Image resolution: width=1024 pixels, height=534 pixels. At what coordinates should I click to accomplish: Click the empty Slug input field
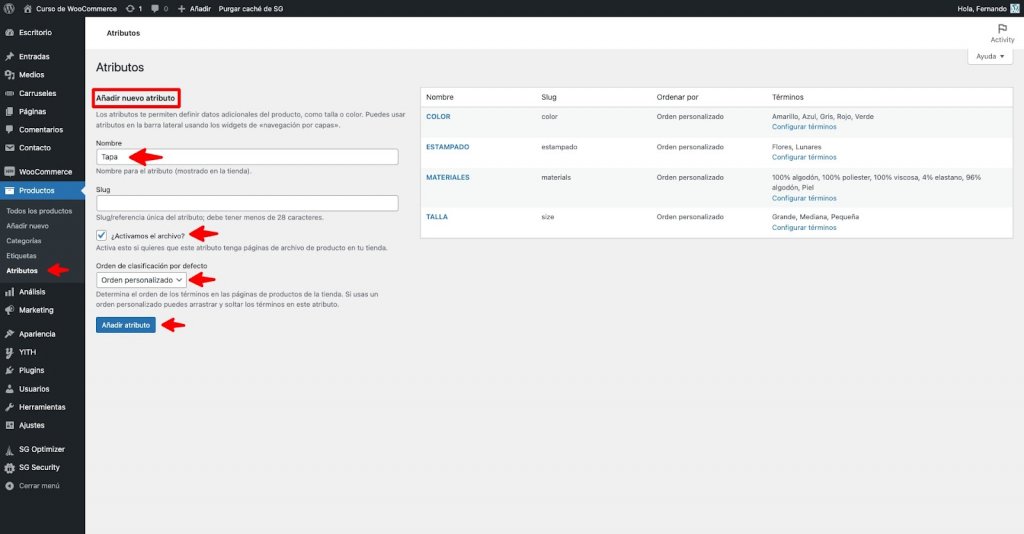tap(247, 203)
